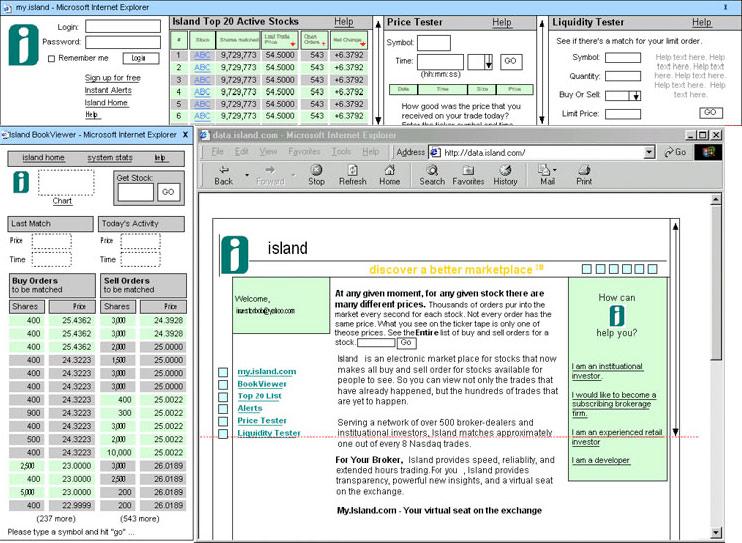Click the square icon beside my.island.com link

coord(223,372)
